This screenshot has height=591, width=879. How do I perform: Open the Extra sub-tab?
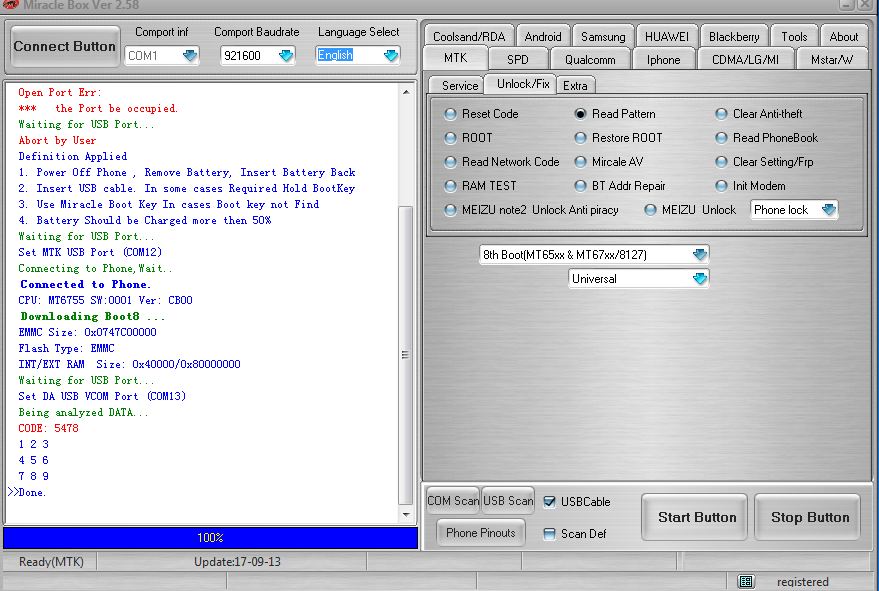575,85
